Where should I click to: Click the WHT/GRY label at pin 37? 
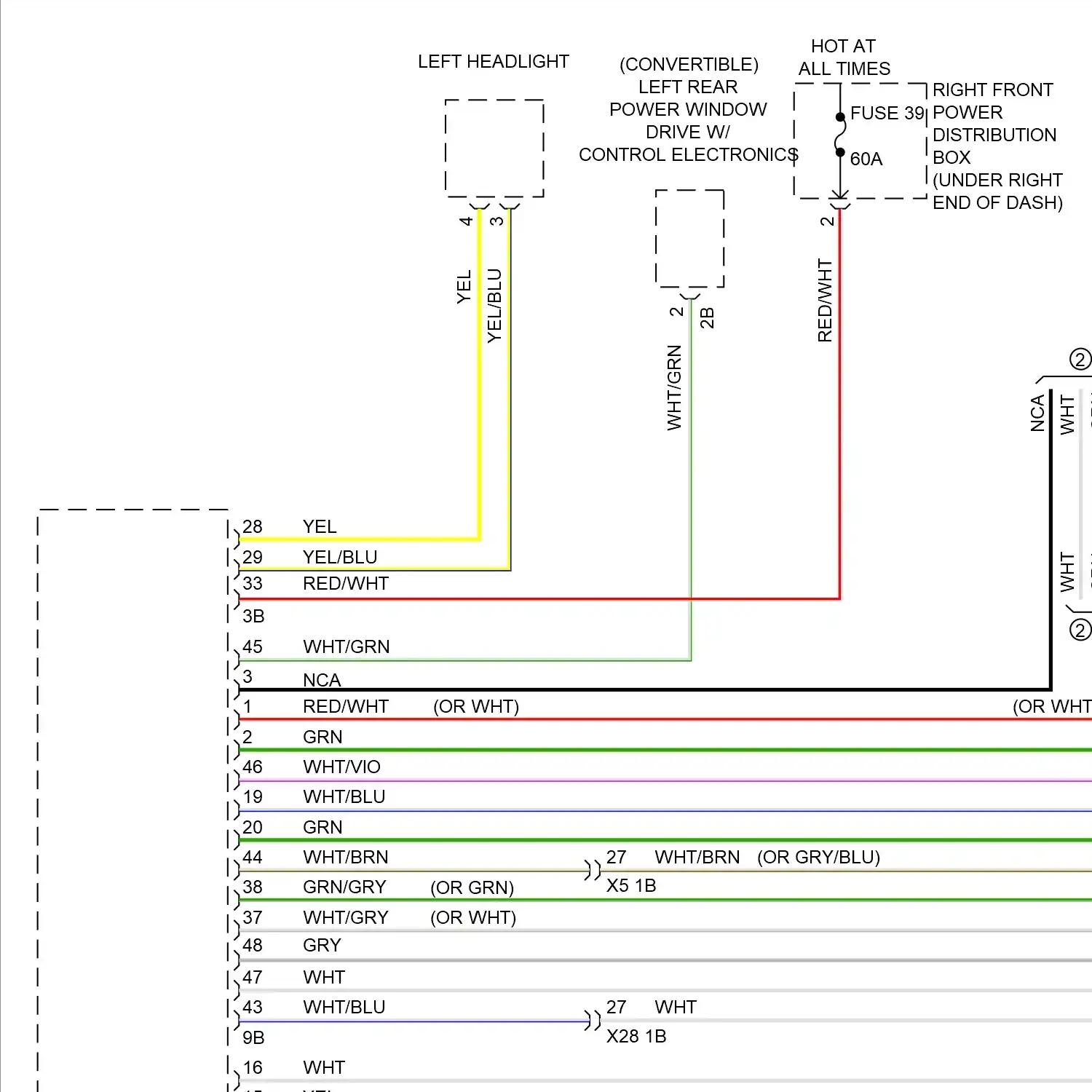346,917
